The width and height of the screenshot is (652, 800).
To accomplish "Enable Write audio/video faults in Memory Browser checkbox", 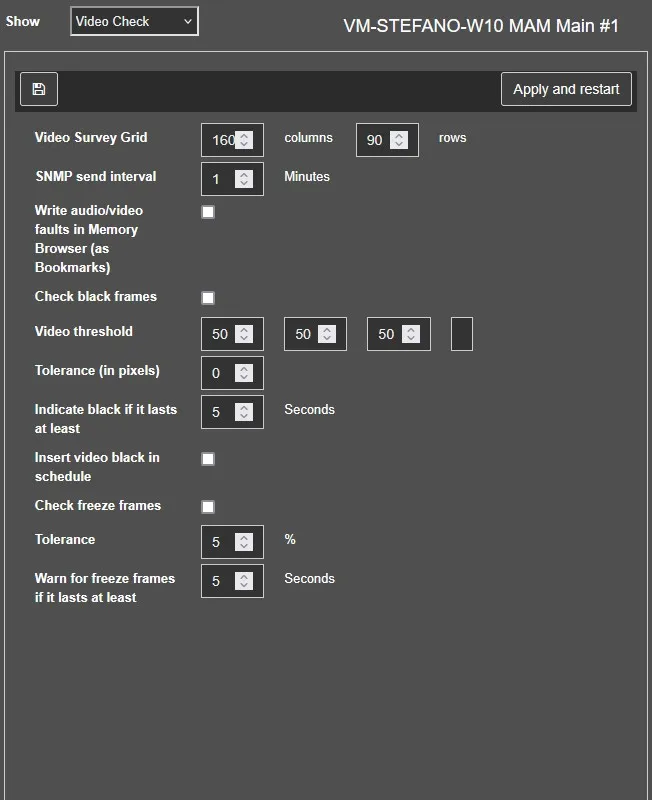I will pos(208,212).
